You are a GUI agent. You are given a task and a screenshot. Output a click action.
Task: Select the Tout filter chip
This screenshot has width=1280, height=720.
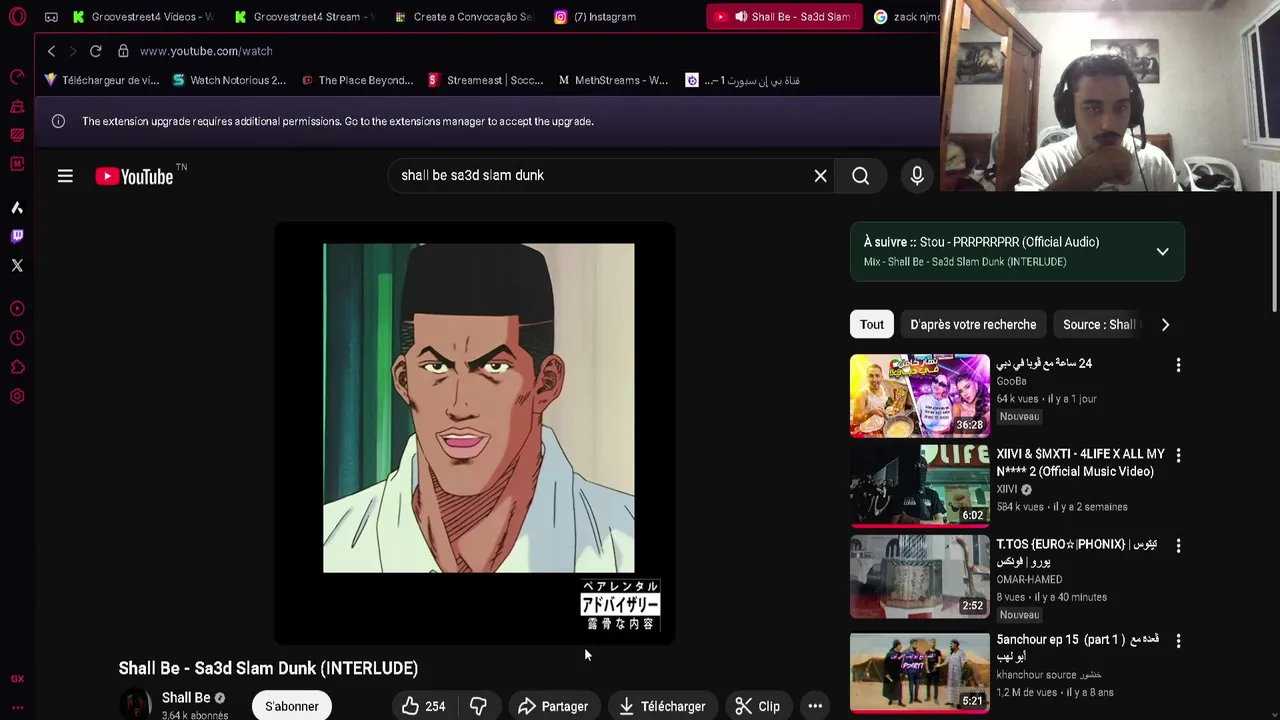tap(872, 324)
